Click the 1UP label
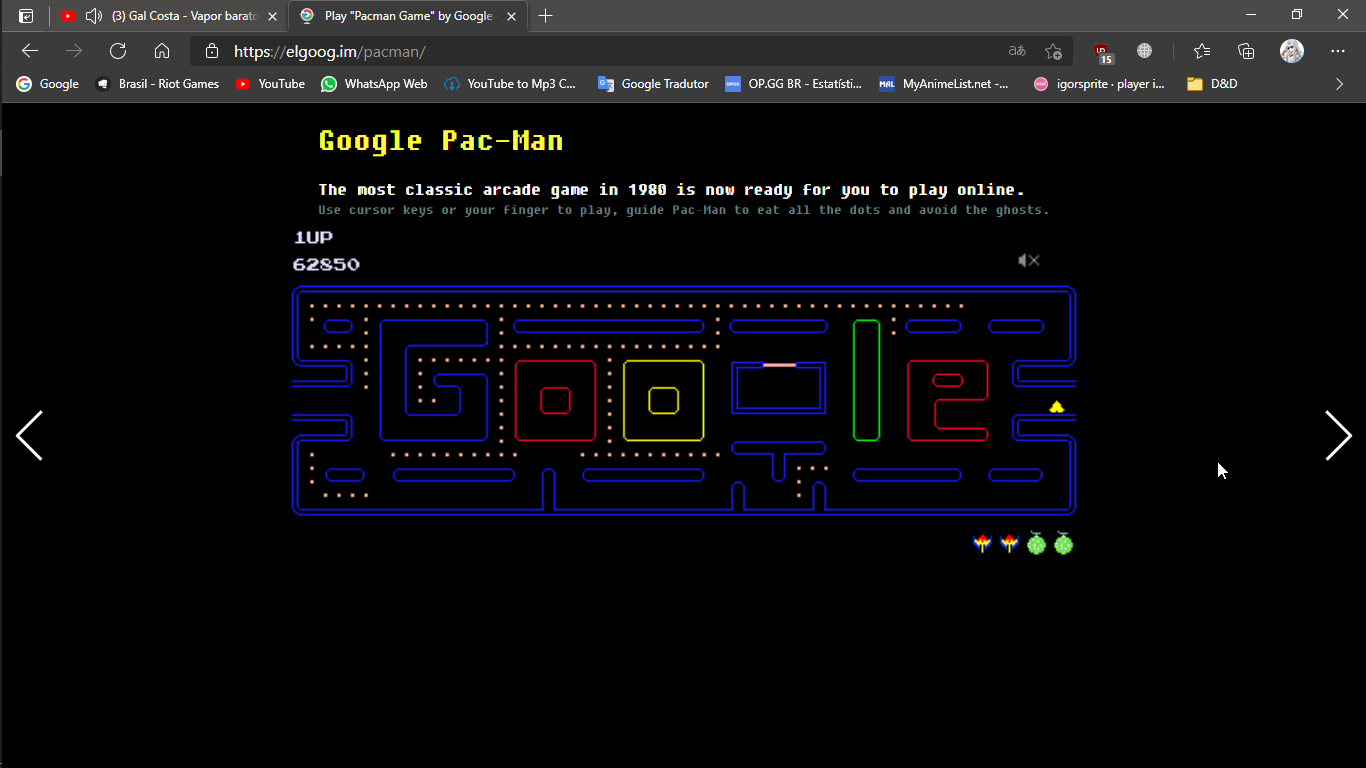Image resolution: width=1366 pixels, height=768 pixels. [x=313, y=237]
